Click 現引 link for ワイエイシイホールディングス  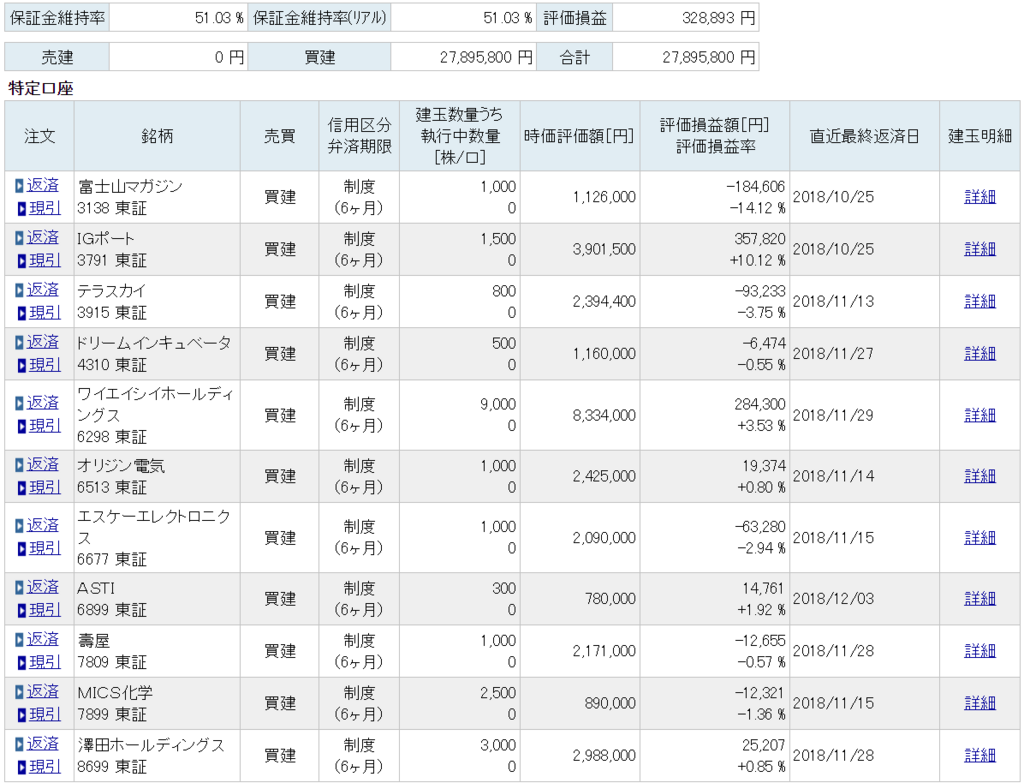tap(44, 426)
